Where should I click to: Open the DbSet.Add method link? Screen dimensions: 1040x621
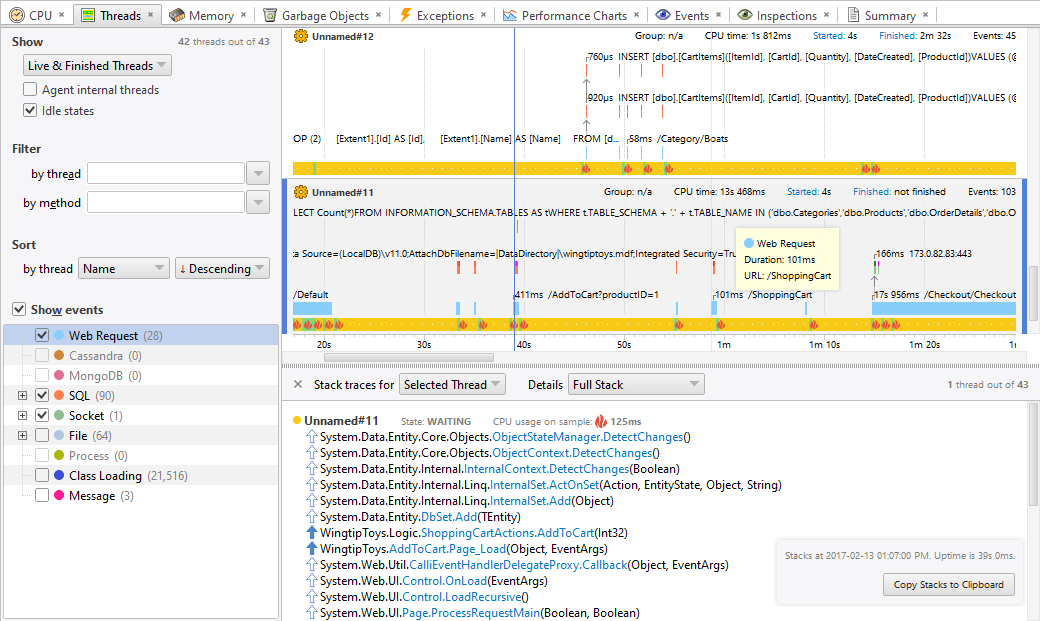click(449, 517)
